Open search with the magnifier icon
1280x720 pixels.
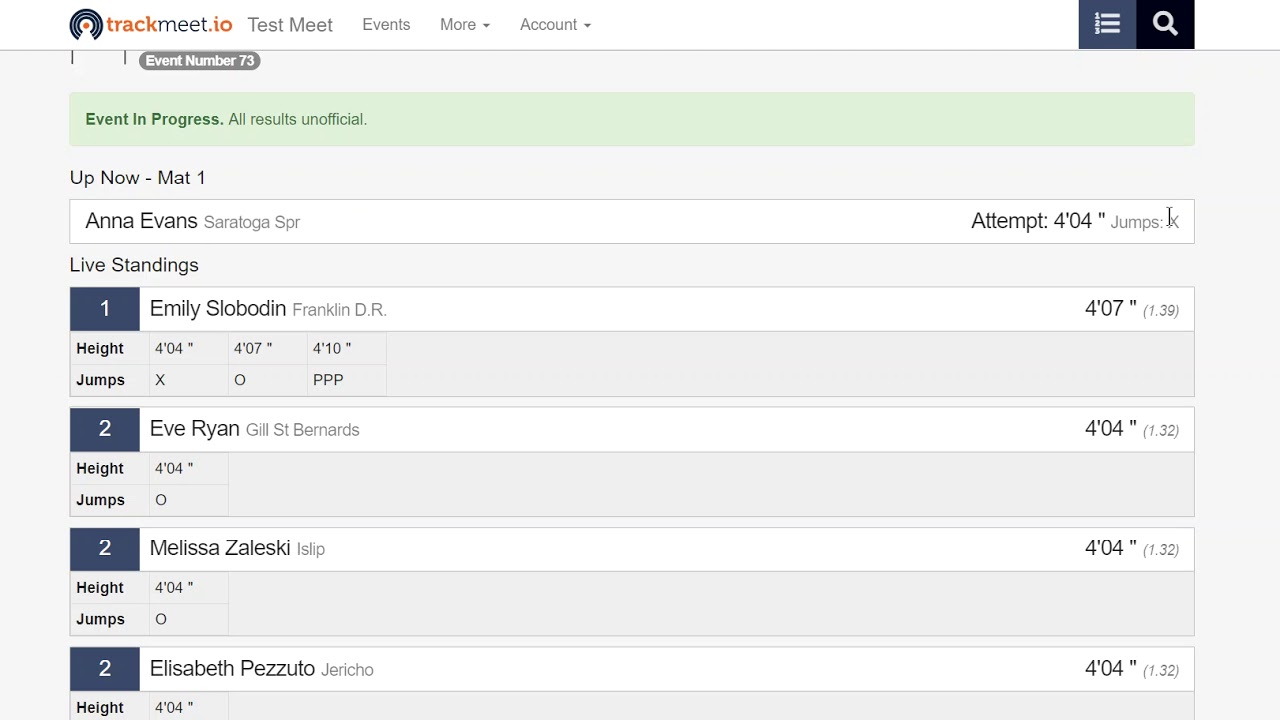pyautogui.click(x=1165, y=24)
